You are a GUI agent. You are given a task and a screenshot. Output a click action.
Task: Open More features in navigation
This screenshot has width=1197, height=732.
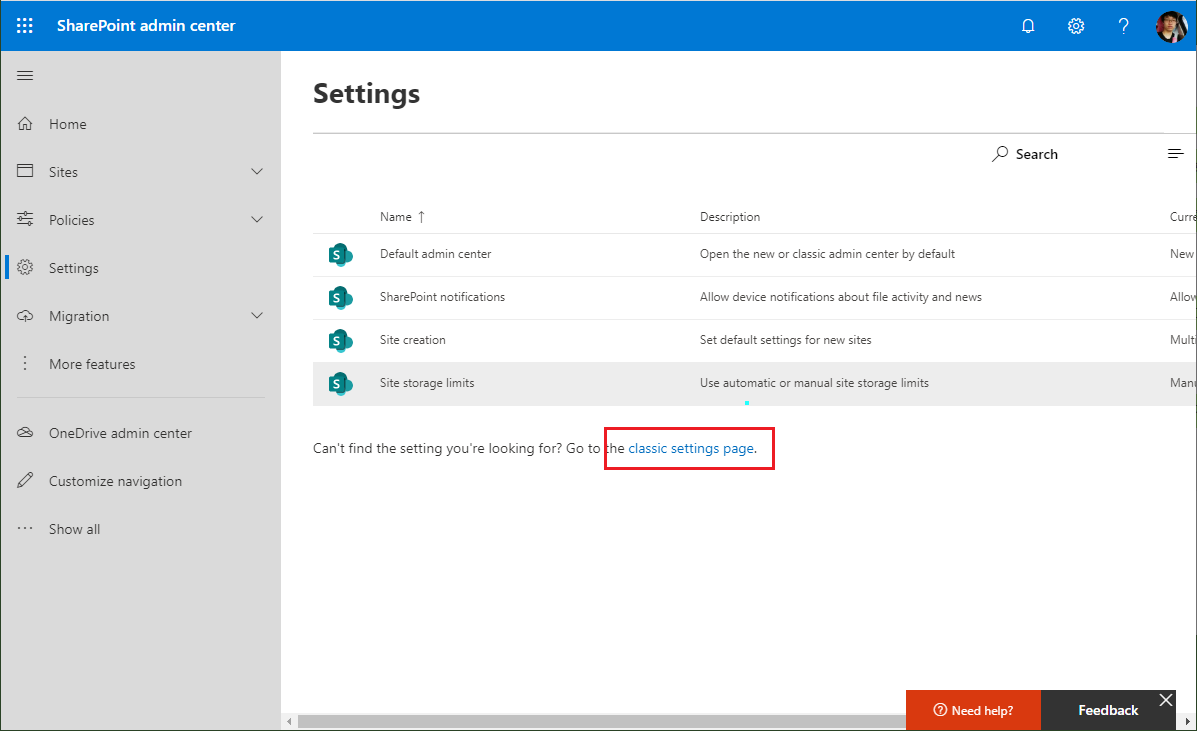[92, 364]
